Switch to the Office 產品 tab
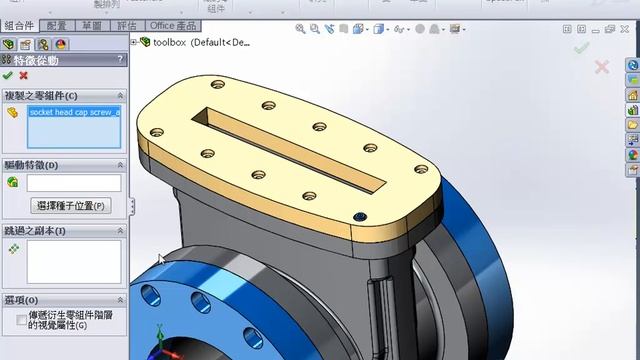Viewport: 640px width, 360px height. pyautogui.click(x=173, y=26)
